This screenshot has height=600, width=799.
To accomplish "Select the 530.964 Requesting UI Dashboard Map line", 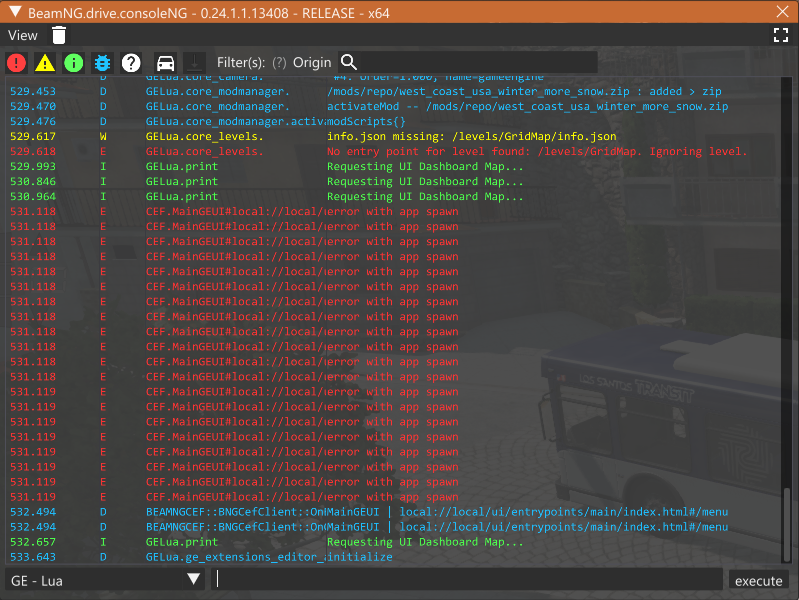I will click(x=393, y=197).
